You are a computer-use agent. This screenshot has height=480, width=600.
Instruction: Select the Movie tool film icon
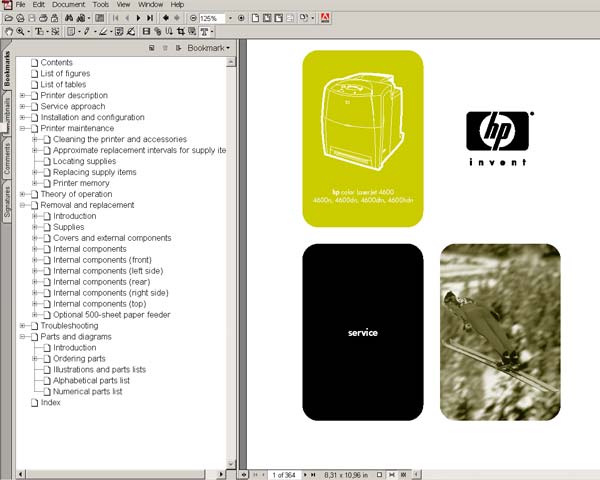146,32
